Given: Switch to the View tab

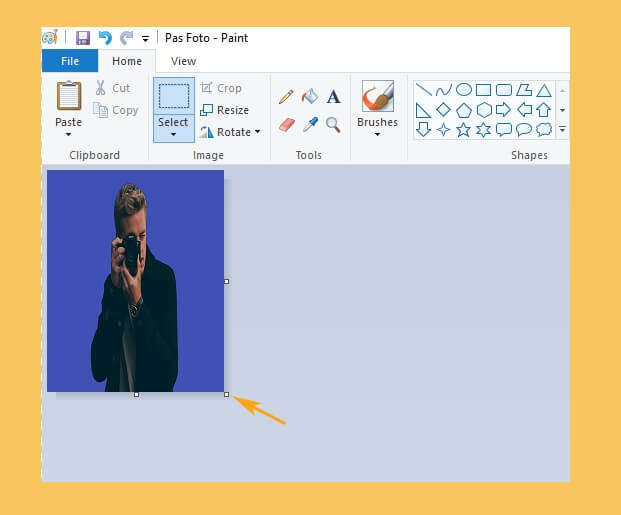Looking at the screenshot, I should point(183,61).
